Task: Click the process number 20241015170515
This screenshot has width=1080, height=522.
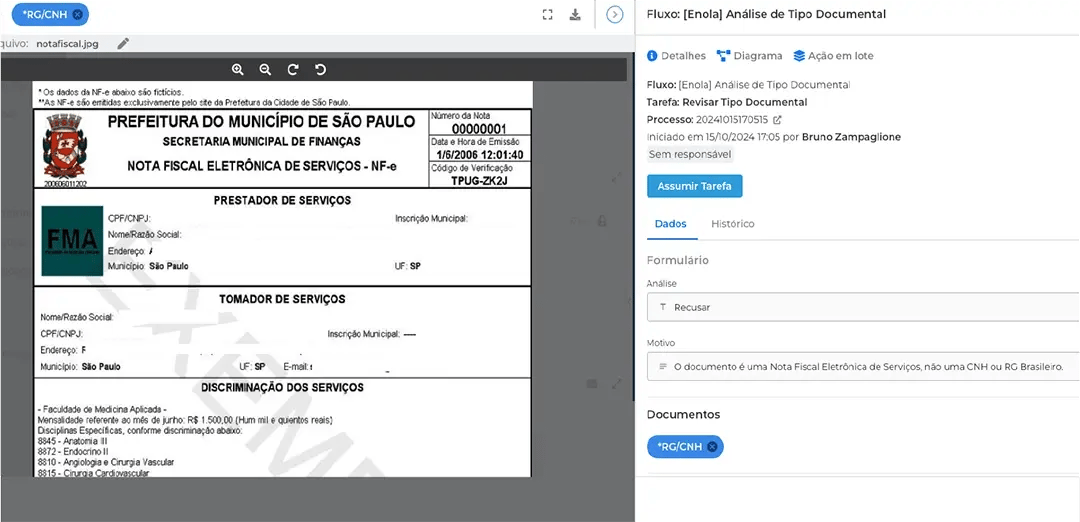Action: (x=732, y=120)
